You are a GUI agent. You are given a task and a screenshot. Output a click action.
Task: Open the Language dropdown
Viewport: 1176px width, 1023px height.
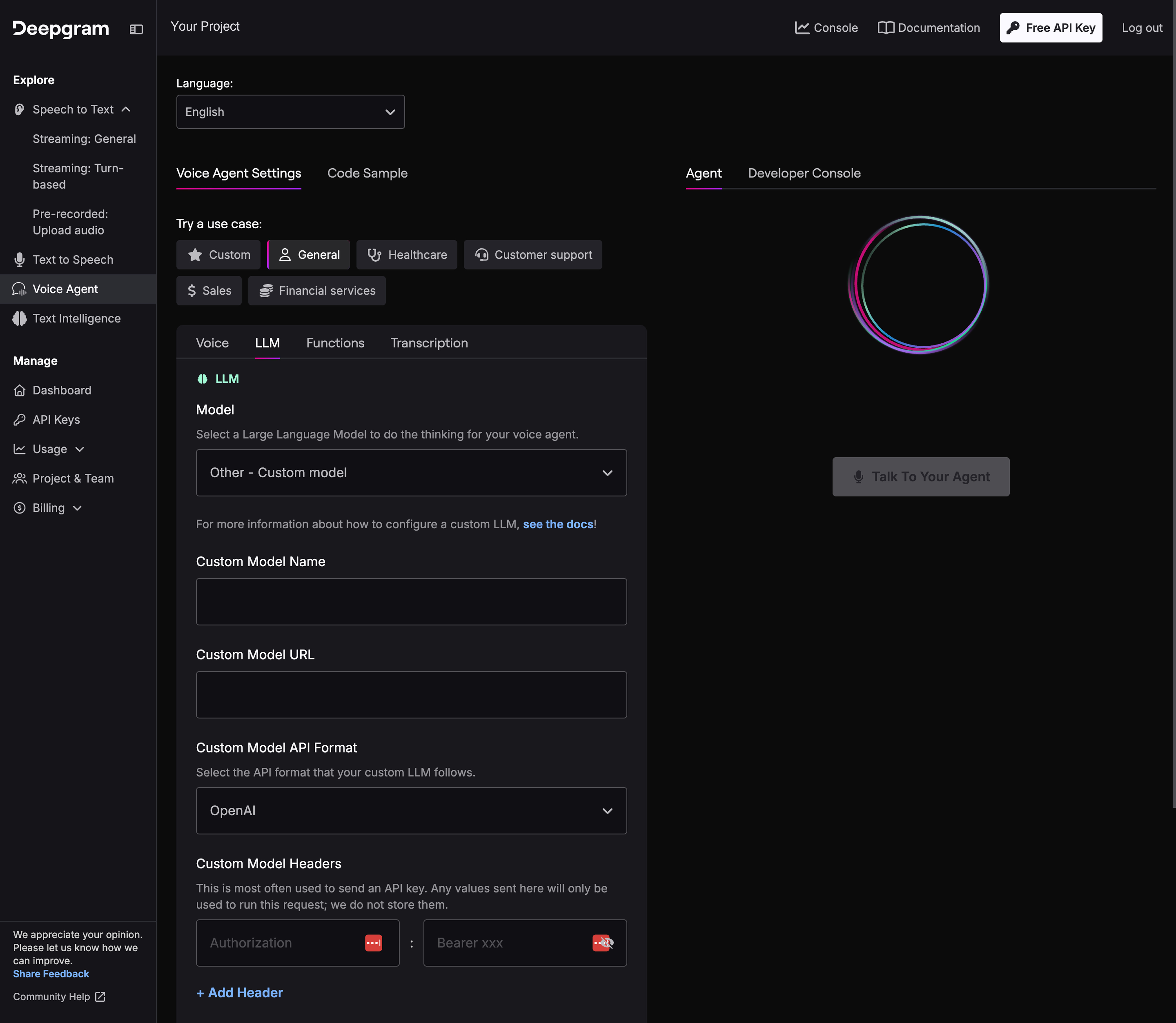tap(291, 112)
